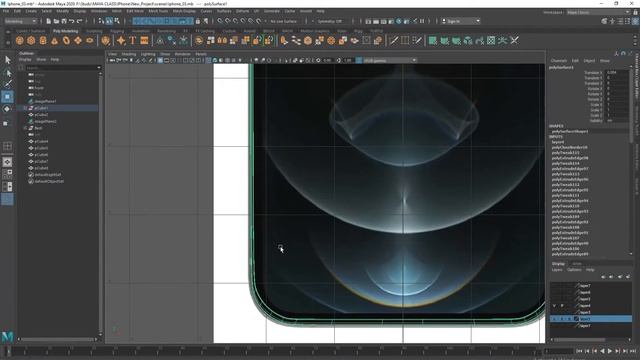The width and height of the screenshot is (640, 360).
Task: Switch to the Rigging shelf tab
Action: (117, 31)
